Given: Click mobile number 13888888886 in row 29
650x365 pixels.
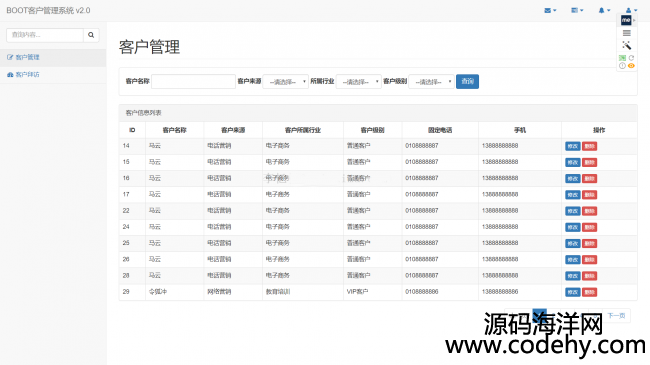Looking at the screenshot, I should [500, 292].
